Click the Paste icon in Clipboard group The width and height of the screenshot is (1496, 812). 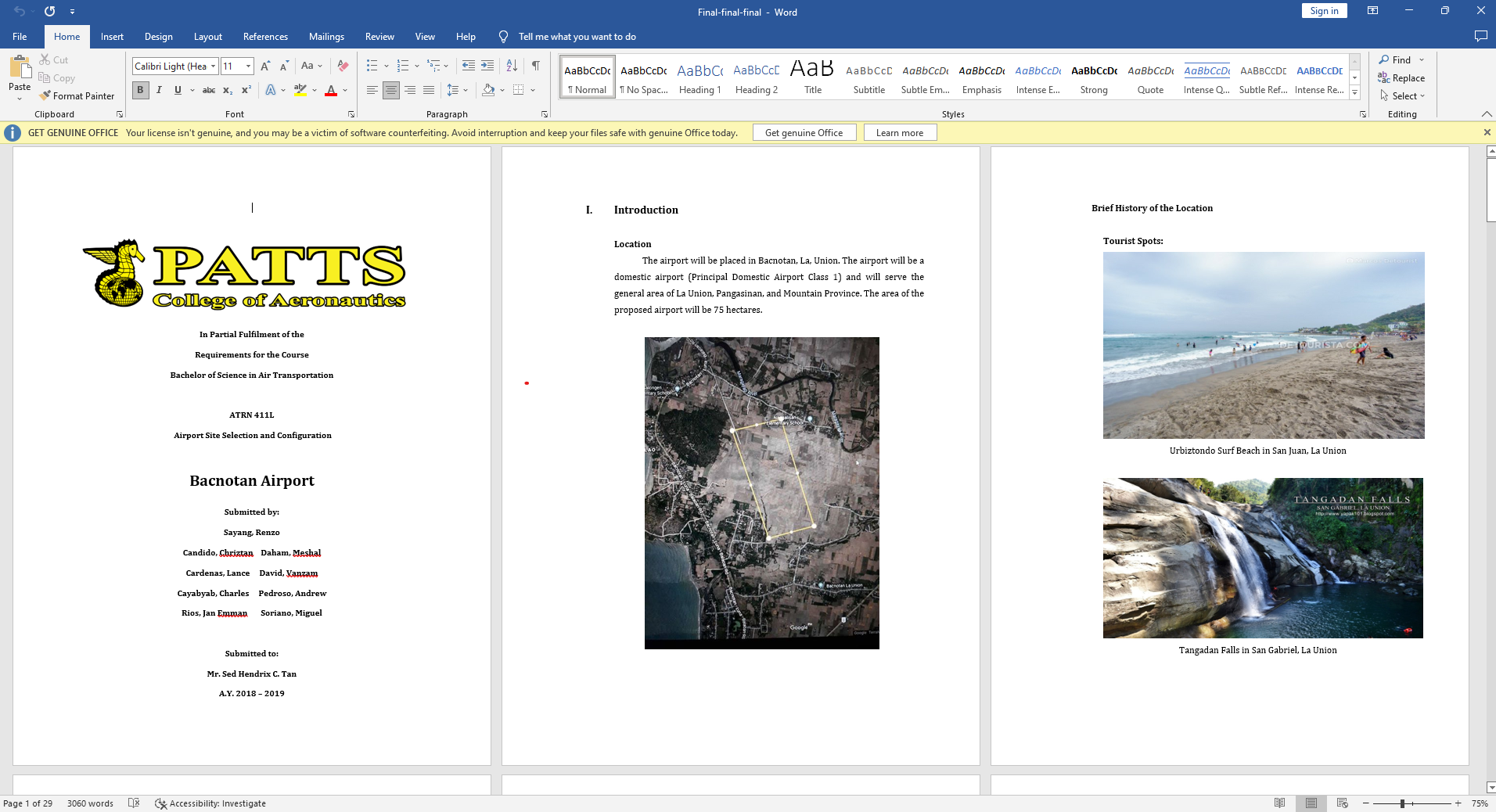click(x=20, y=67)
